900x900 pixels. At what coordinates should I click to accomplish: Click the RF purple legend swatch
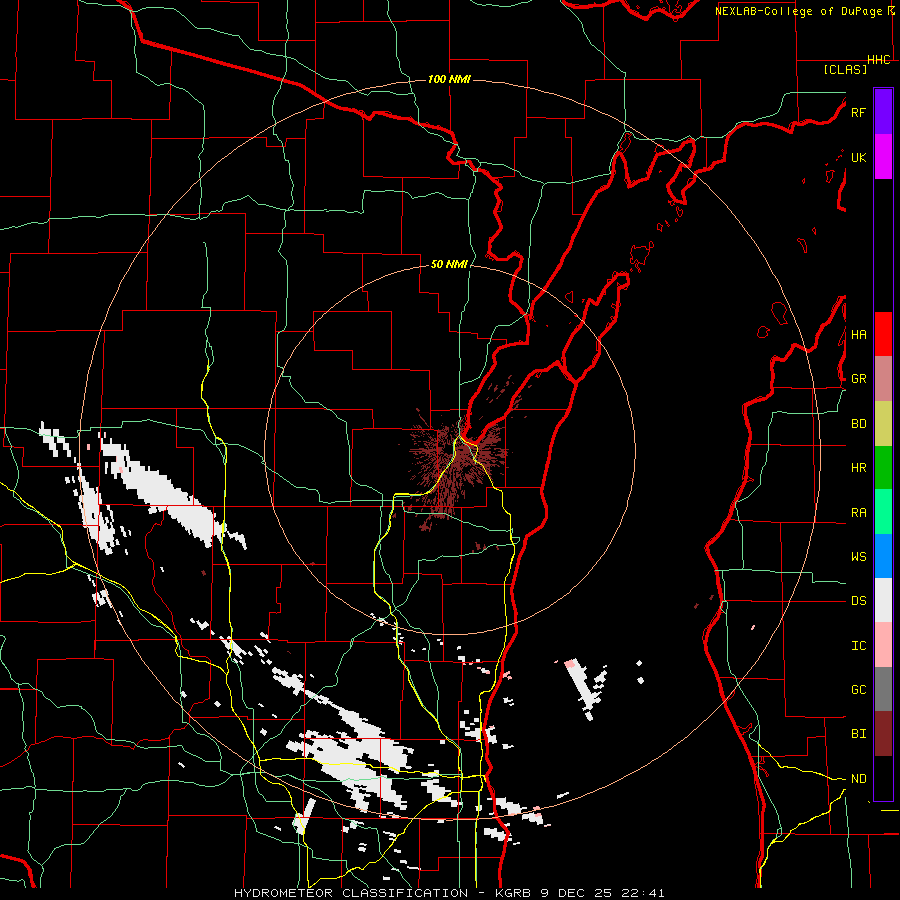click(883, 112)
